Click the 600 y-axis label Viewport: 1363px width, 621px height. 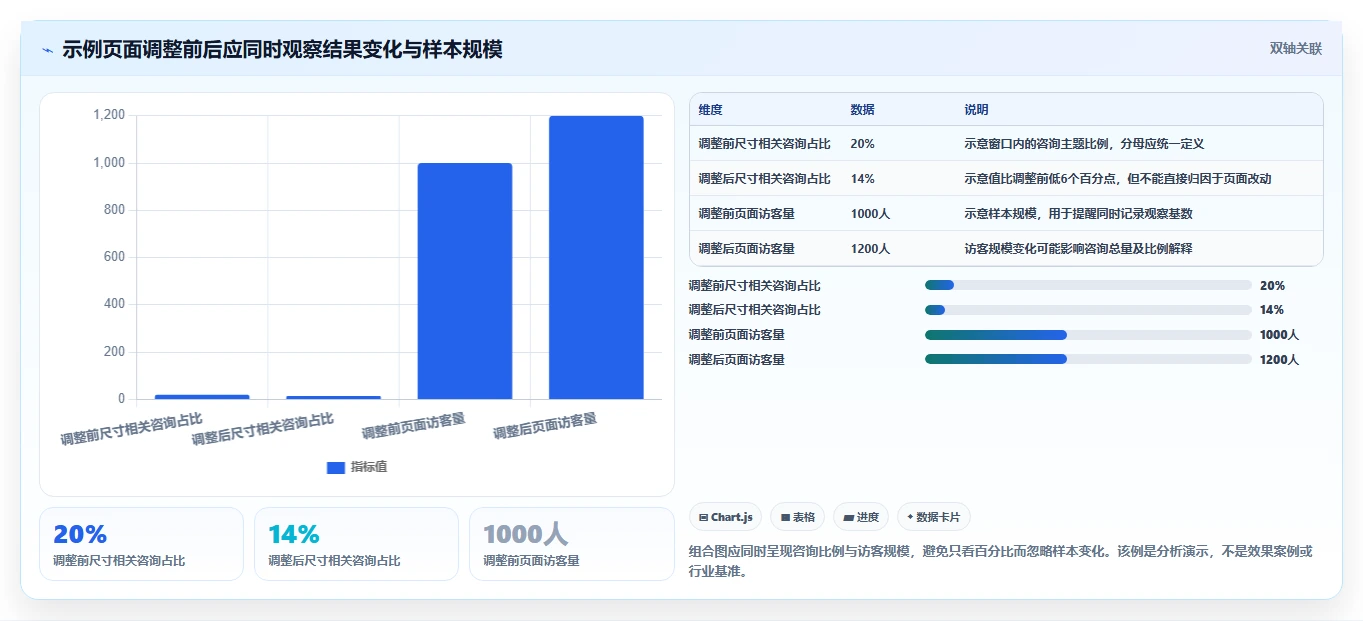[115, 257]
